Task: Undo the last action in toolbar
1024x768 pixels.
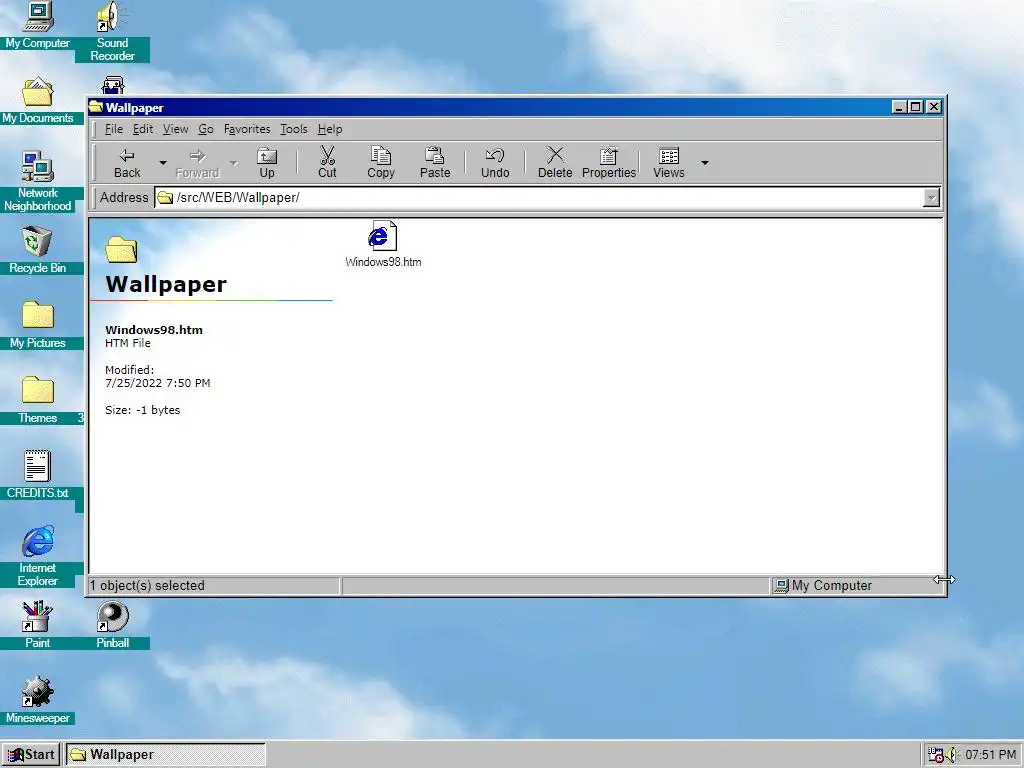Action: (x=495, y=163)
